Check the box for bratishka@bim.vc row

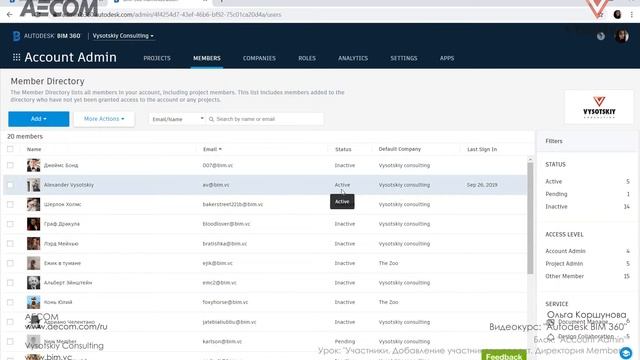pos(10,244)
